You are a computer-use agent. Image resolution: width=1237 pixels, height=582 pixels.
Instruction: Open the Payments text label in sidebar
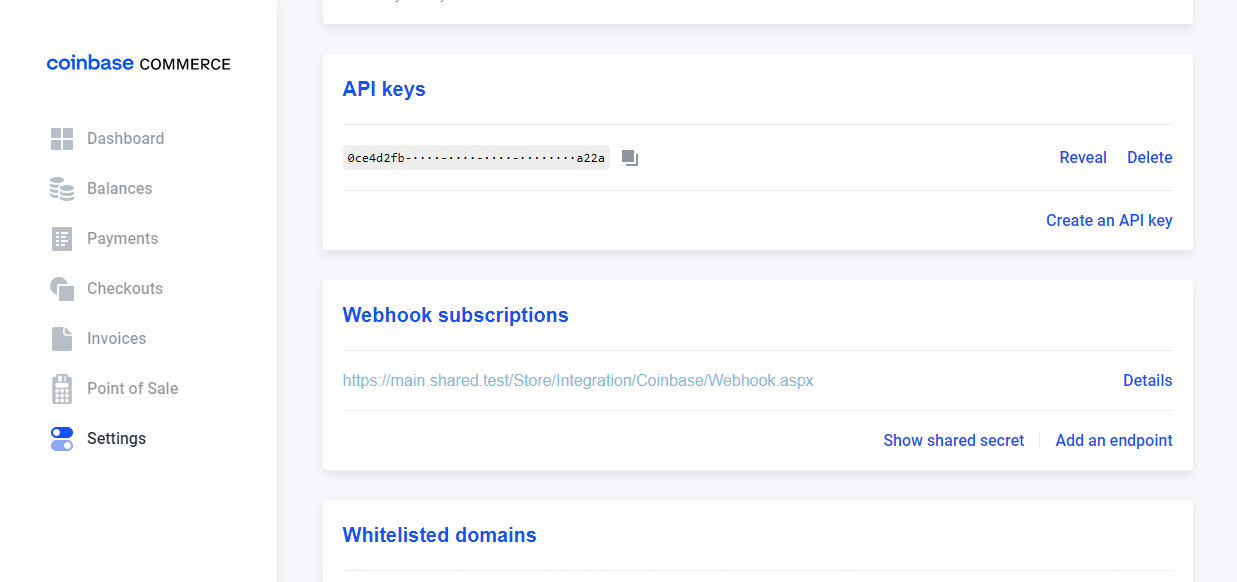pos(122,239)
